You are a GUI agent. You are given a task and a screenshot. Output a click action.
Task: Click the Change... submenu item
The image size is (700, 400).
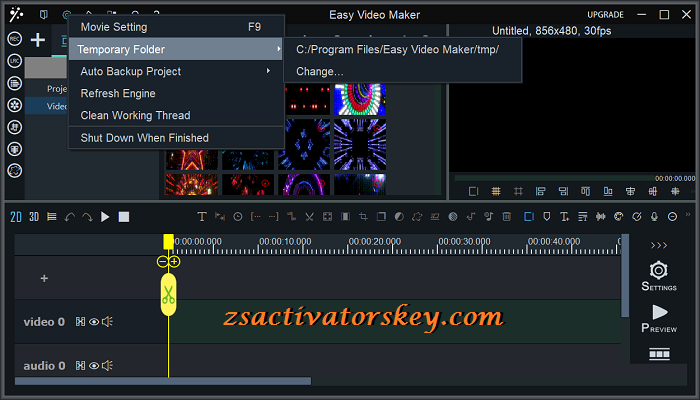tap(402, 71)
